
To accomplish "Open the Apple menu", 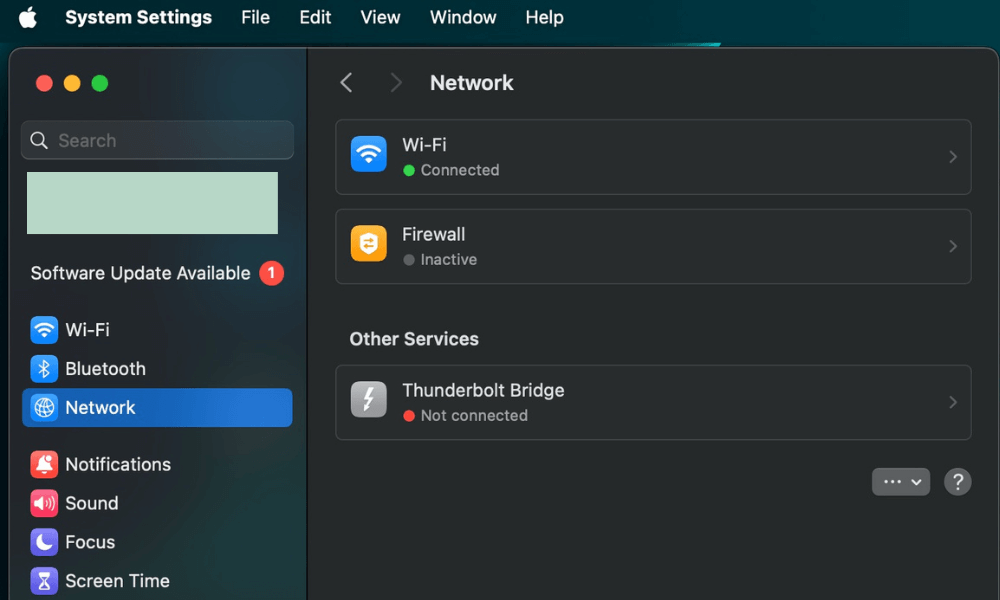I will click(28, 18).
